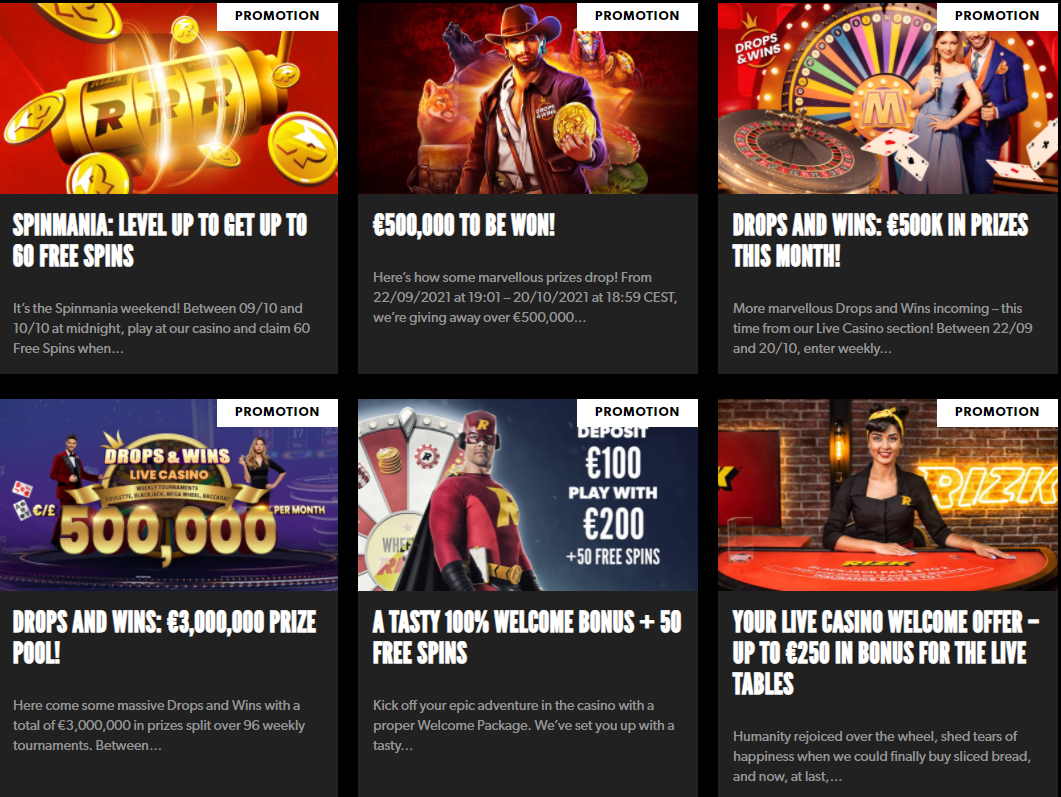1061x797 pixels.
Task: Click the €500,000 To Be Won! headline
Action: [464, 225]
